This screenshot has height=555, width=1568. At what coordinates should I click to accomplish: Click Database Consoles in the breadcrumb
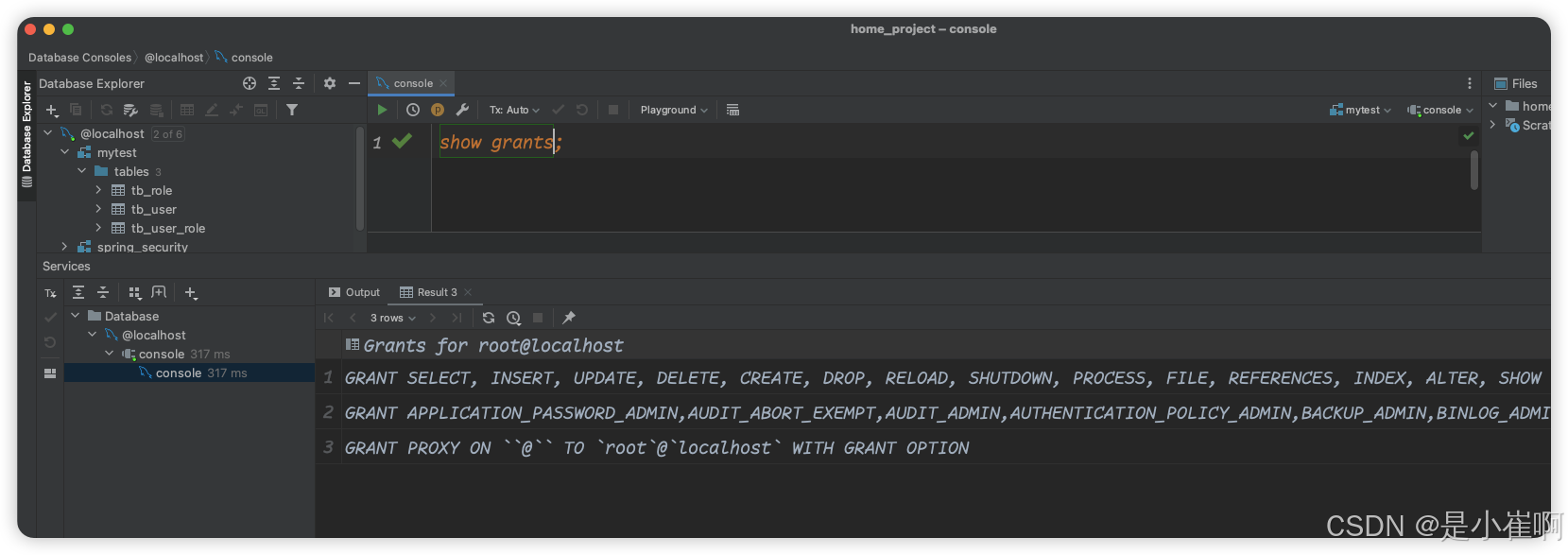click(79, 58)
